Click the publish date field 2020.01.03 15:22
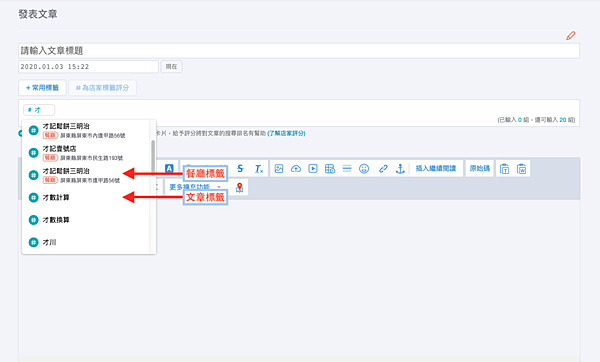The image size is (600, 362). coord(88,67)
